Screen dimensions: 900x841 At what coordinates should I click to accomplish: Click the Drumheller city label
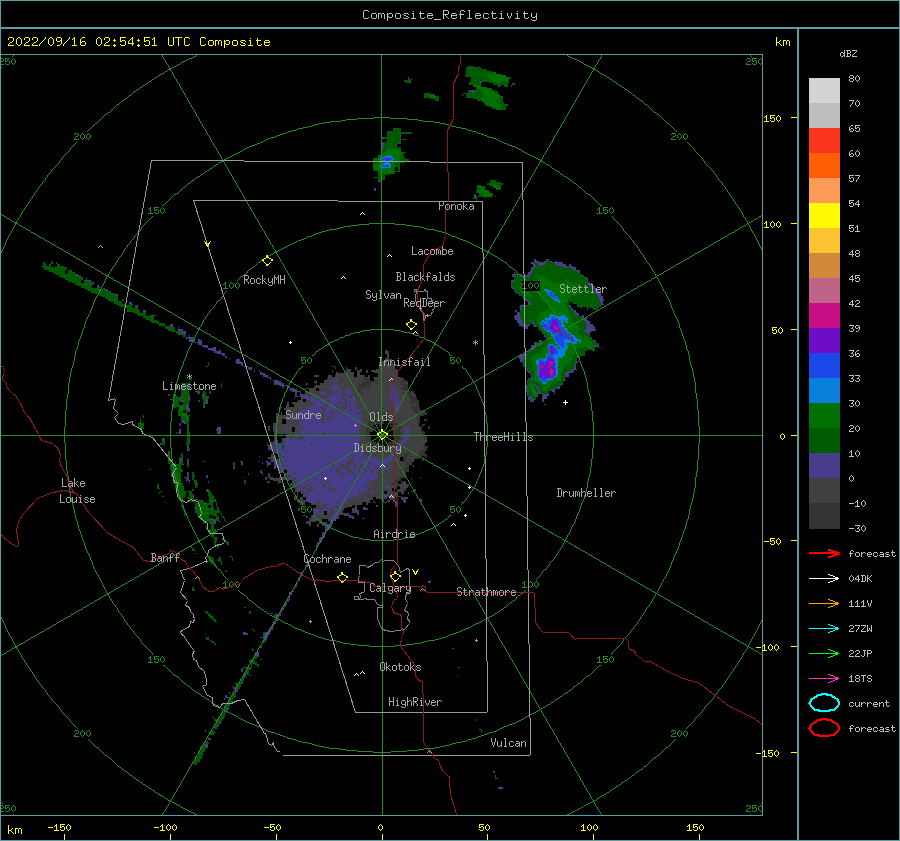coord(586,493)
